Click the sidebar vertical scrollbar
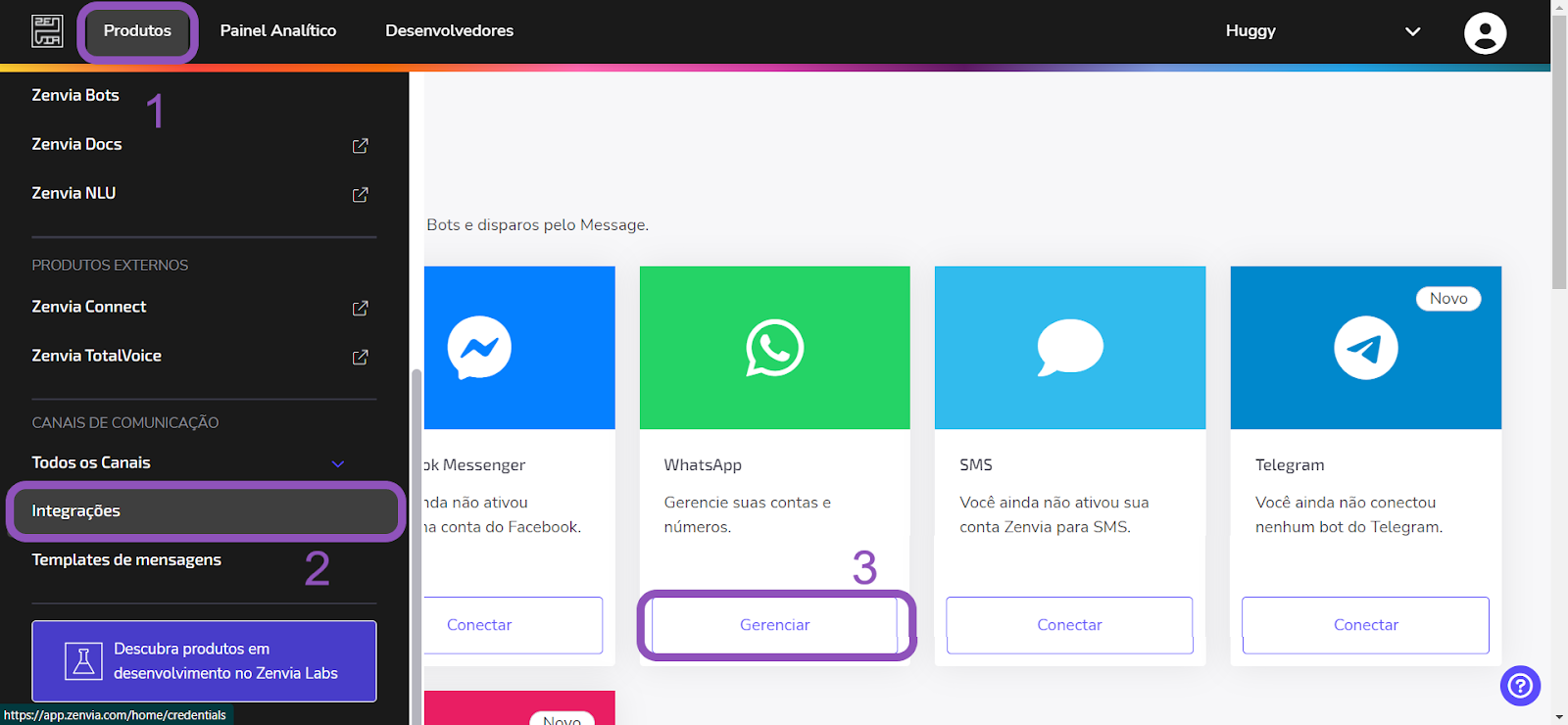The width and height of the screenshot is (1568, 725). click(x=416, y=547)
